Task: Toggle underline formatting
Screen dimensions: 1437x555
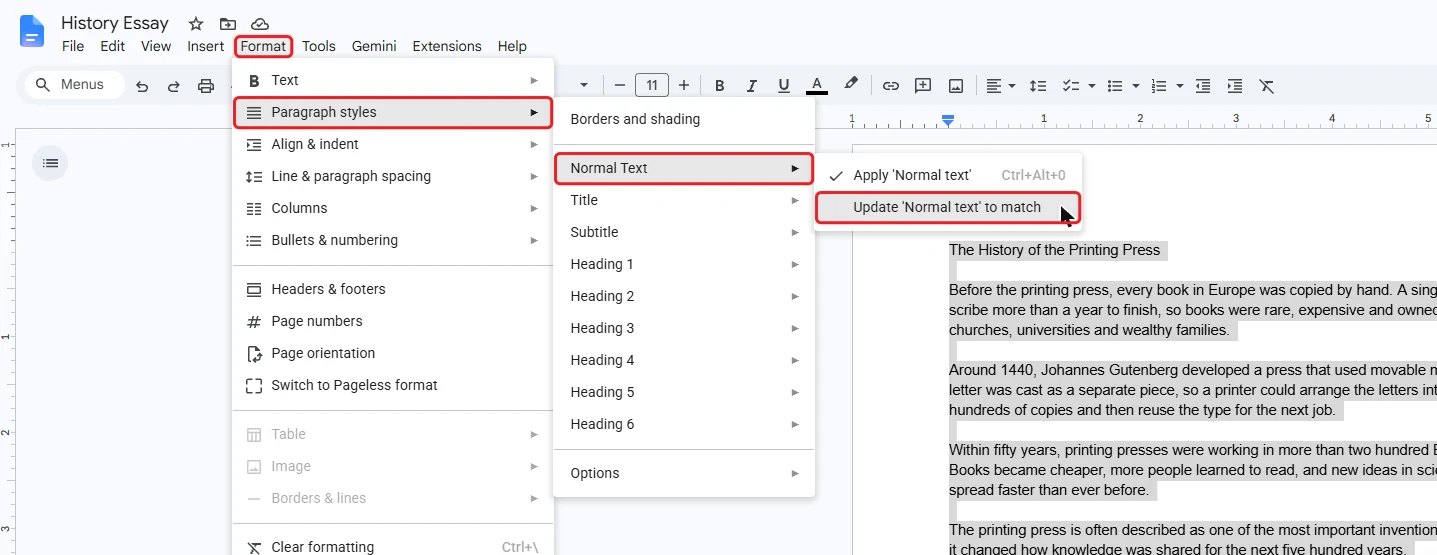Action: coord(784,86)
